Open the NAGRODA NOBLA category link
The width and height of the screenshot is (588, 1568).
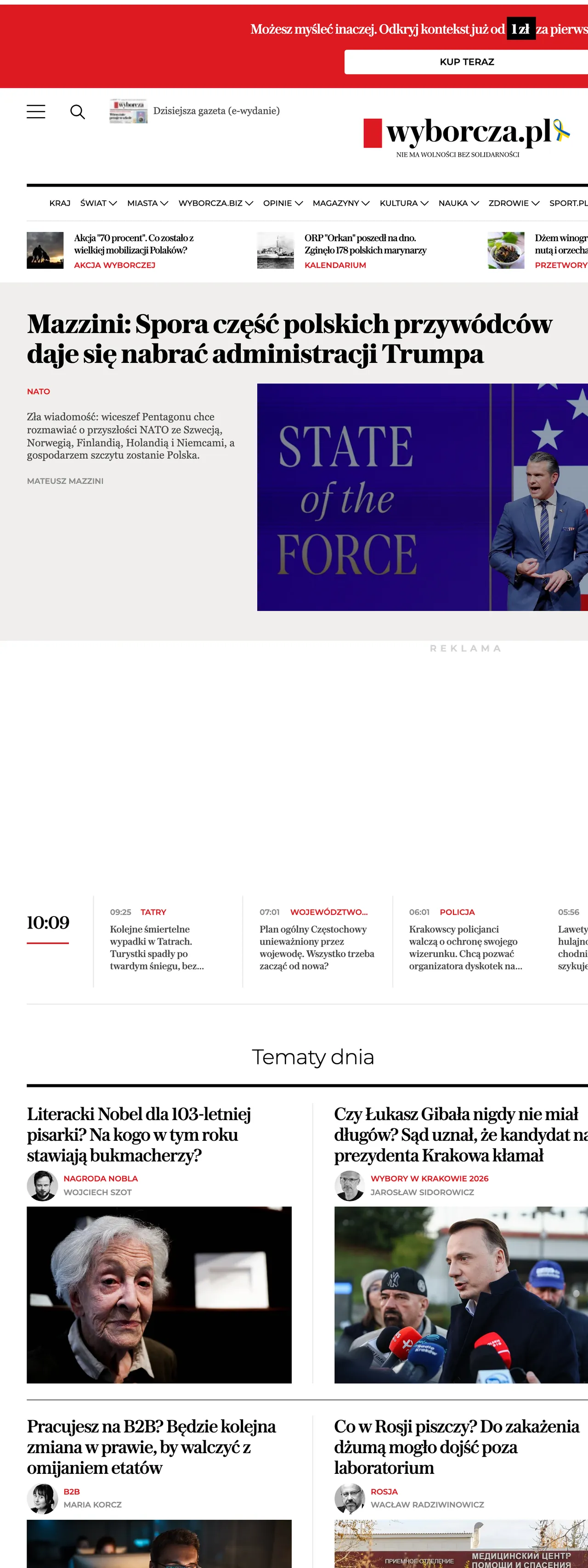(101, 1178)
